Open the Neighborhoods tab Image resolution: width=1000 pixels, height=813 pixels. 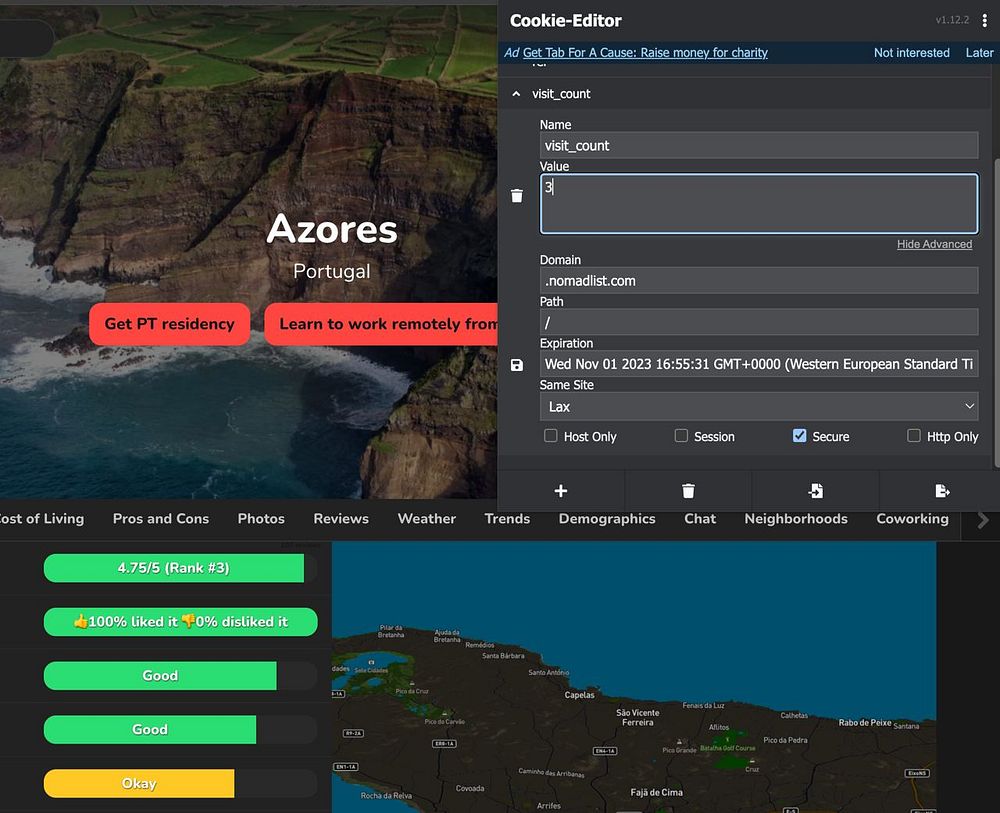point(795,518)
